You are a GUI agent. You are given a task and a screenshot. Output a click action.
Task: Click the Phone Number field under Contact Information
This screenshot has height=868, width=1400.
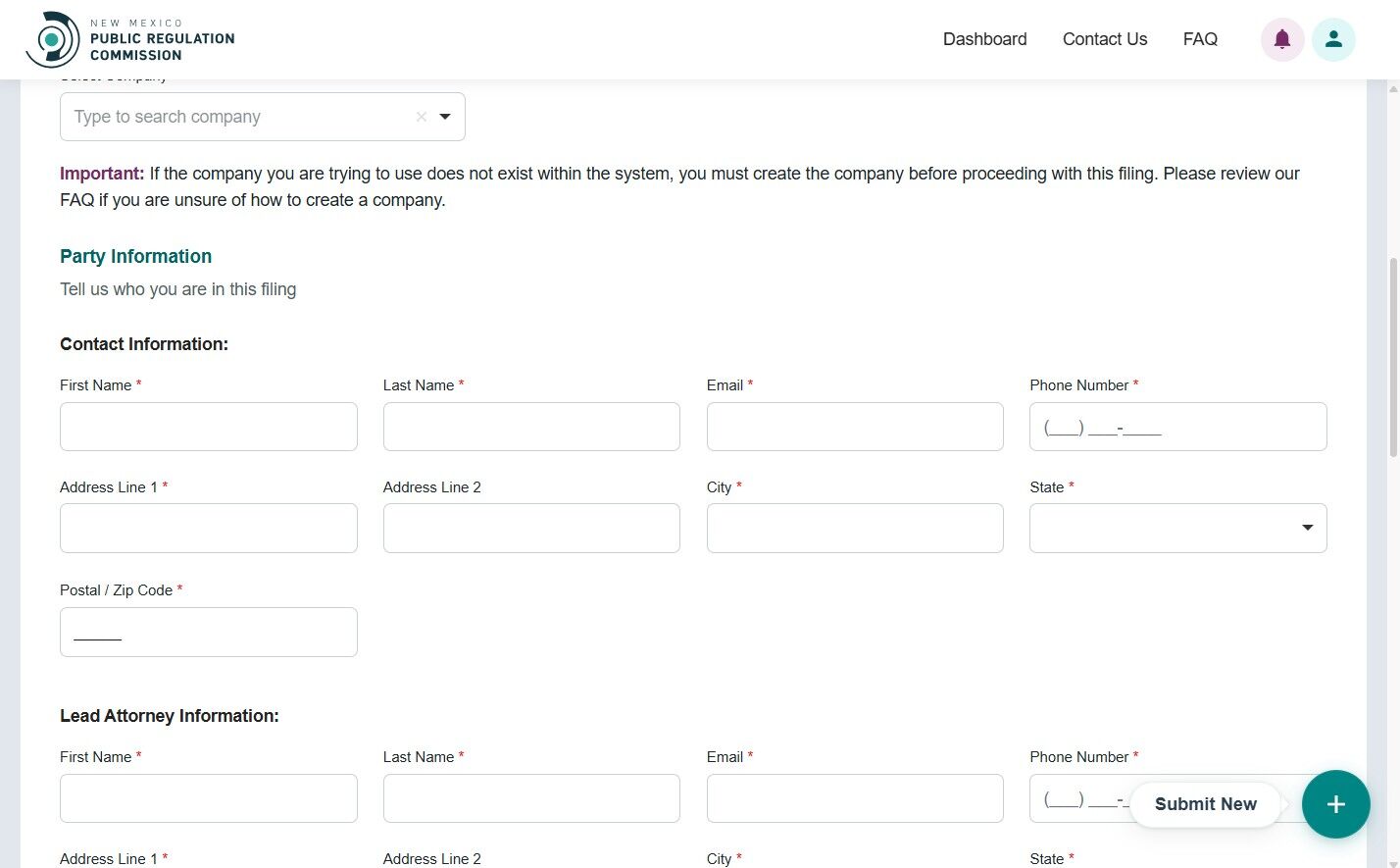tap(1176, 426)
